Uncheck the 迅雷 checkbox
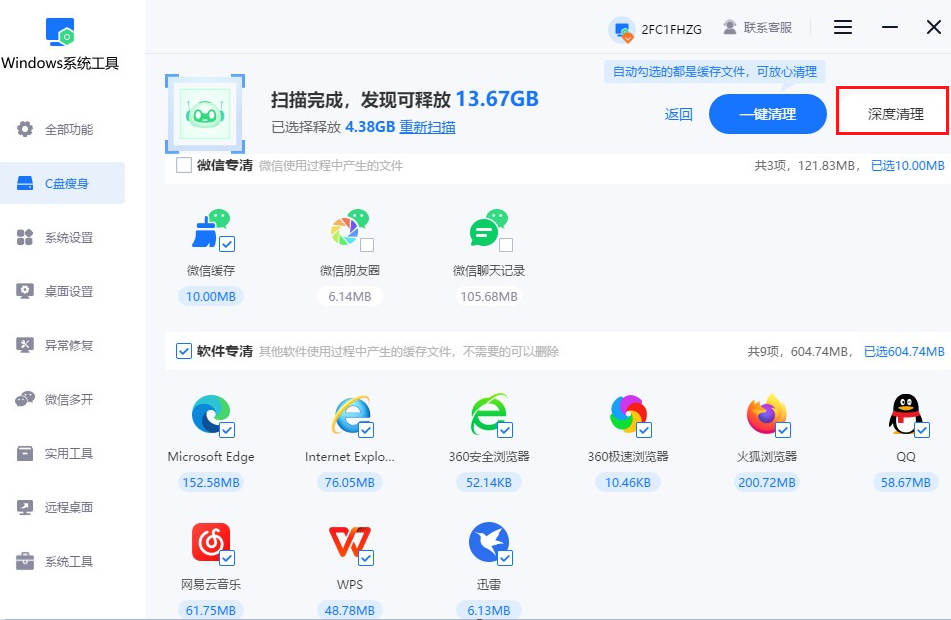The width and height of the screenshot is (951, 620). (x=505, y=558)
